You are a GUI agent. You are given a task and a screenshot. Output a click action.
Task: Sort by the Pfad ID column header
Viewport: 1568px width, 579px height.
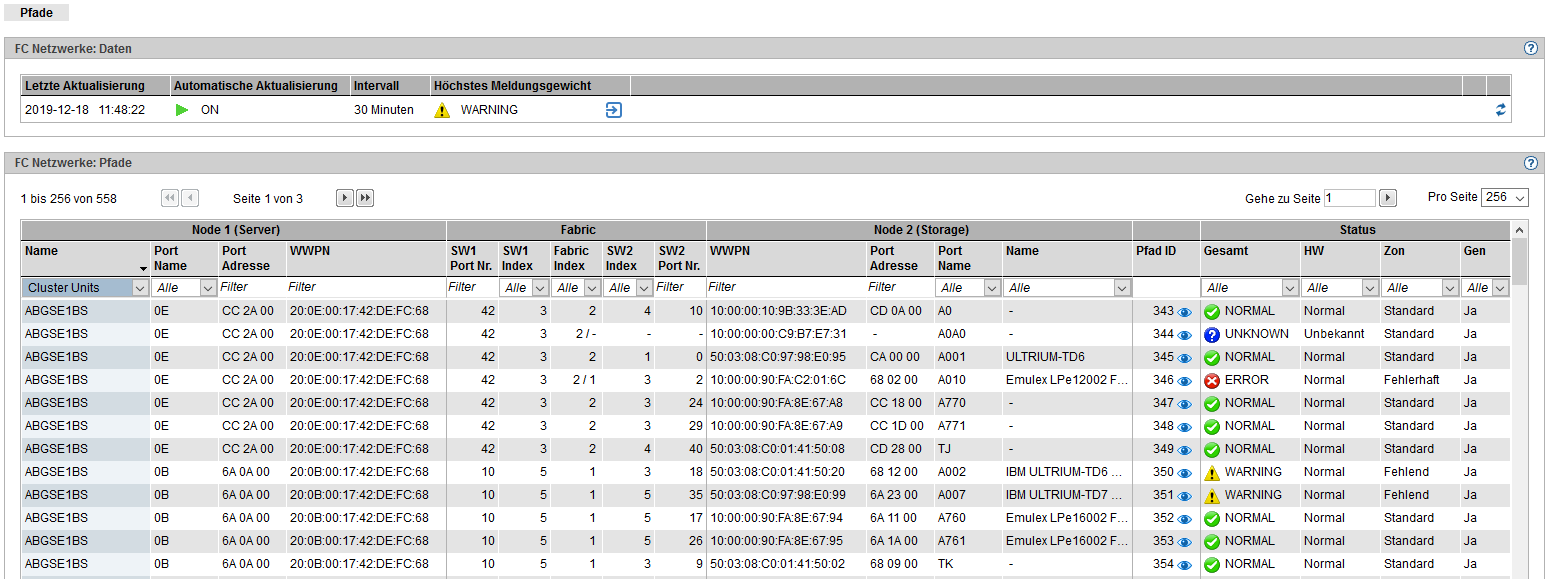pyautogui.click(x=1166, y=258)
